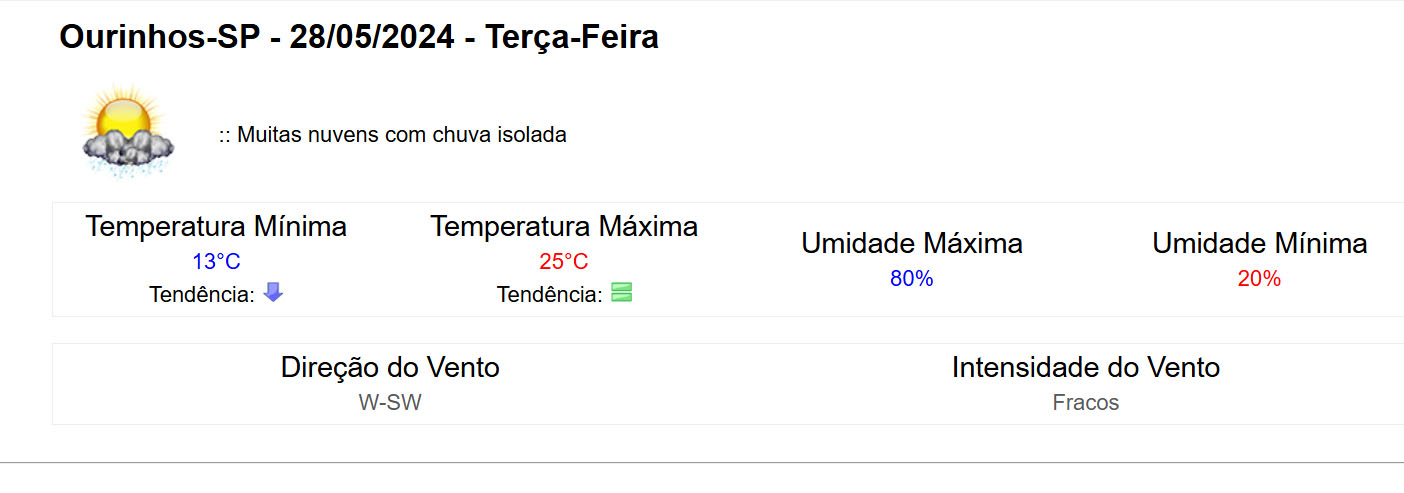Click the green stable trend icon
This screenshot has height=493, width=1404.
click(x=622, y=293)
